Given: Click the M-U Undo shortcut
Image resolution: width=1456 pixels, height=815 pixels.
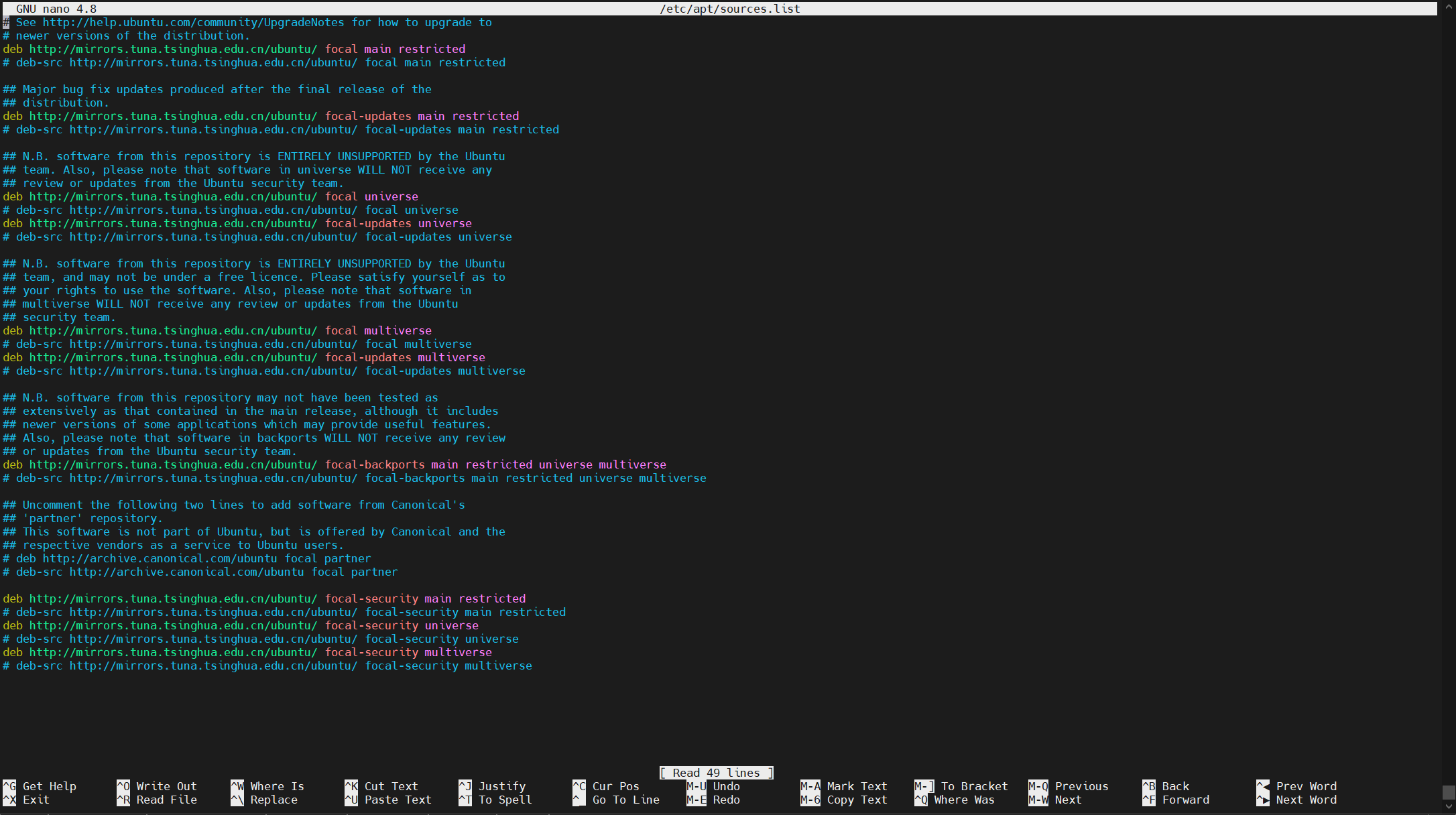Looking at the screenshot, I should coord(715,786).
